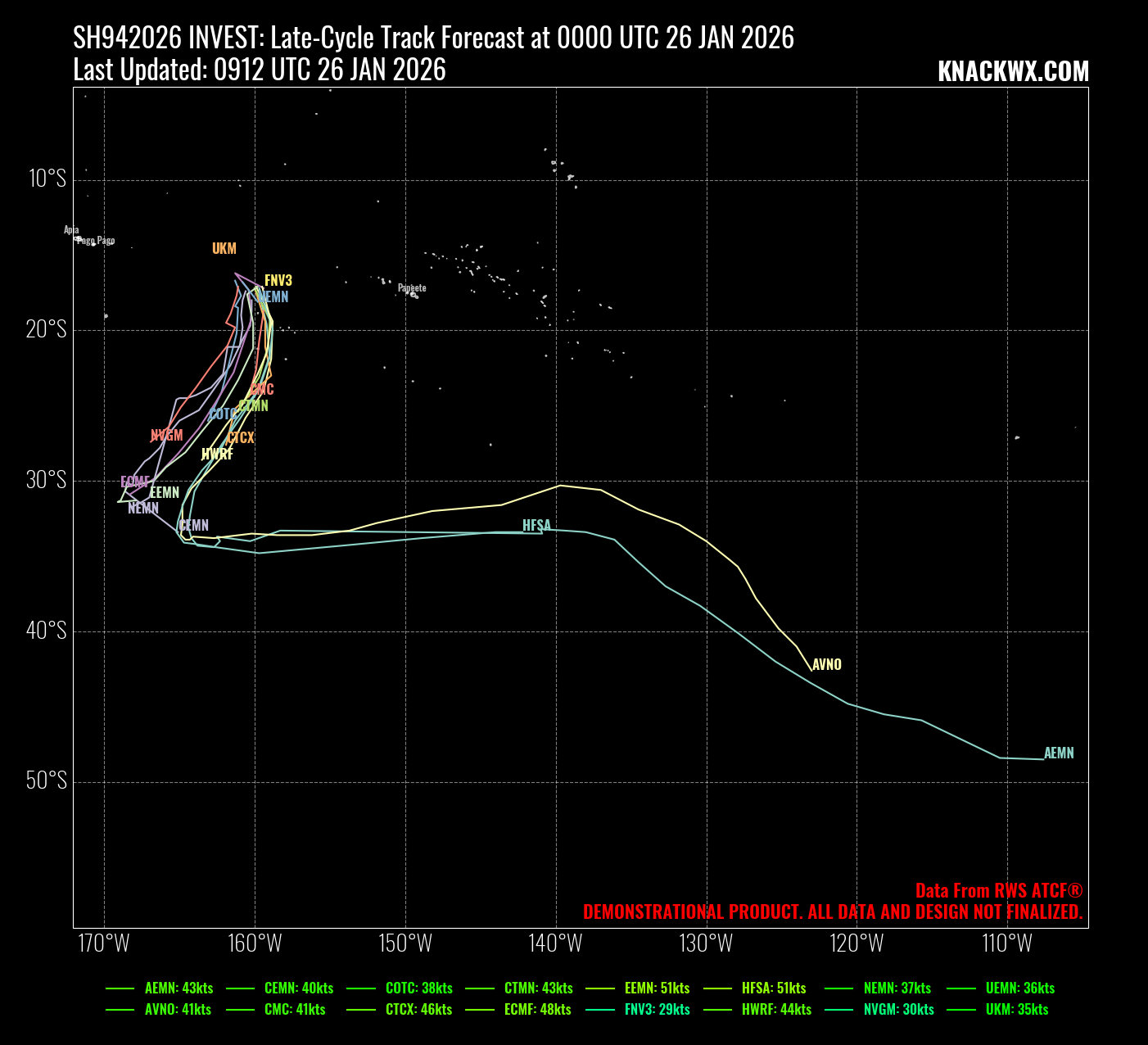Screen dimensions: 1148x1045
Task: Click the yellow FNV3 track label
Action: (x=278, y=281)
